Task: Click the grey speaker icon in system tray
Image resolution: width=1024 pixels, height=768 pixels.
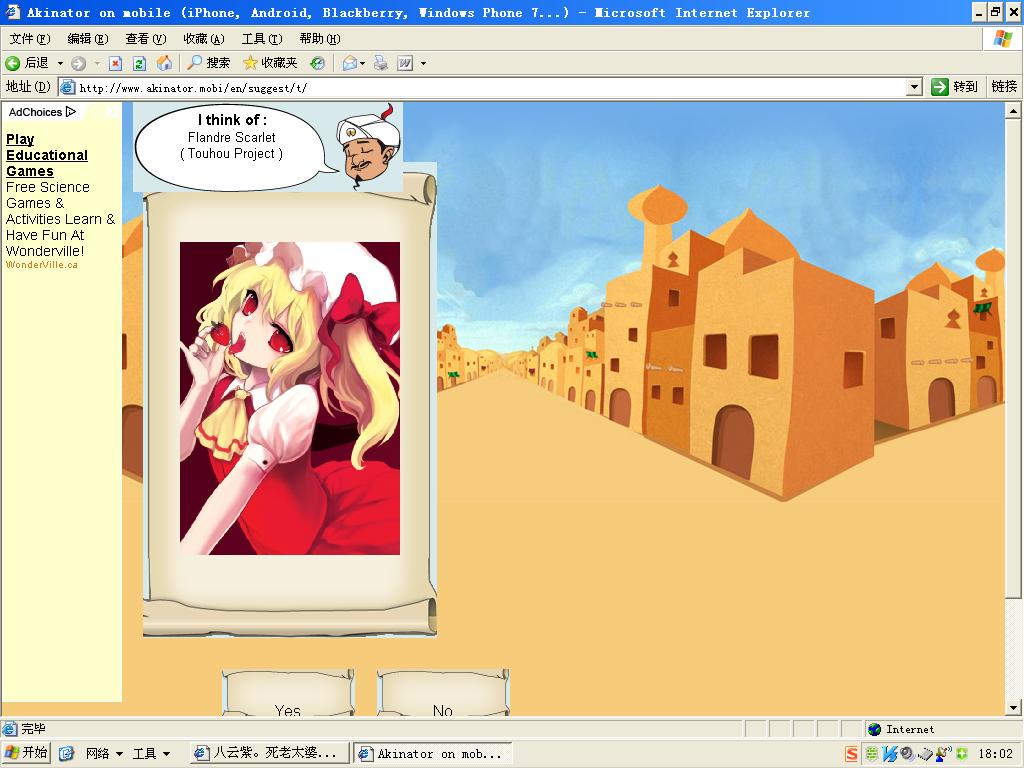Action: pyautogui.click(x=907, y=754)
